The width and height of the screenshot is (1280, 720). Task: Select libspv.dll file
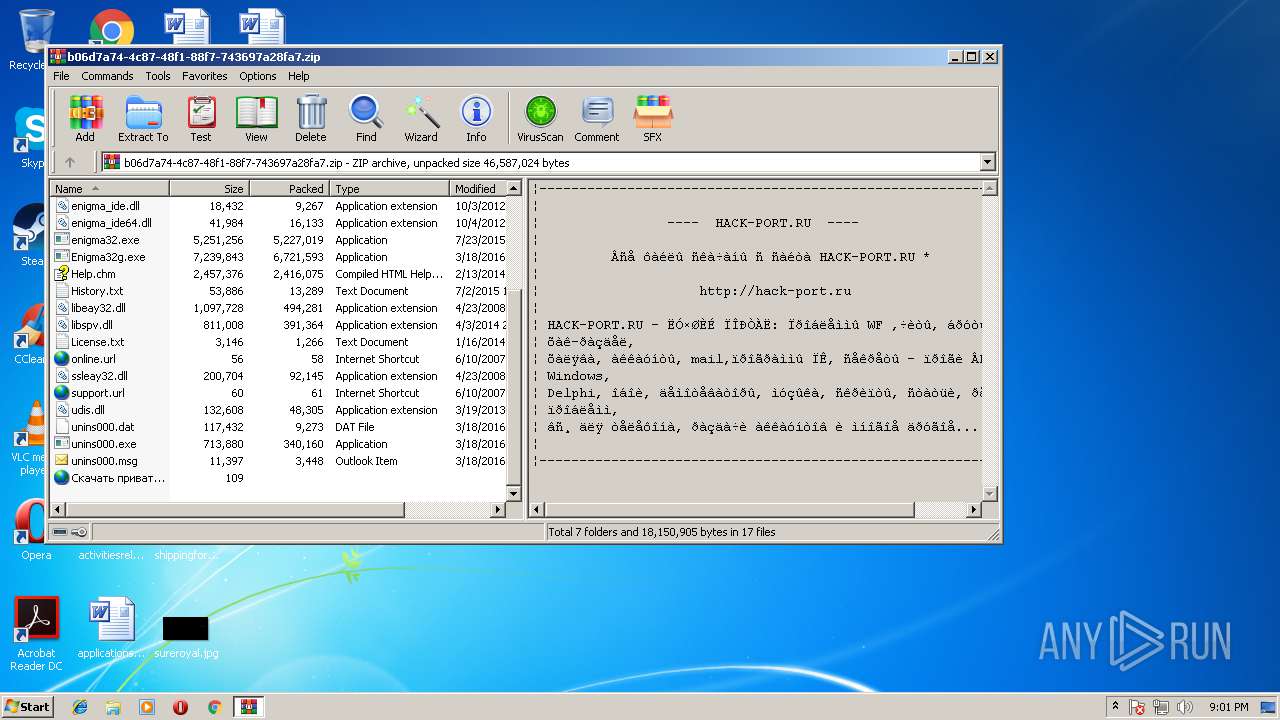92,325
